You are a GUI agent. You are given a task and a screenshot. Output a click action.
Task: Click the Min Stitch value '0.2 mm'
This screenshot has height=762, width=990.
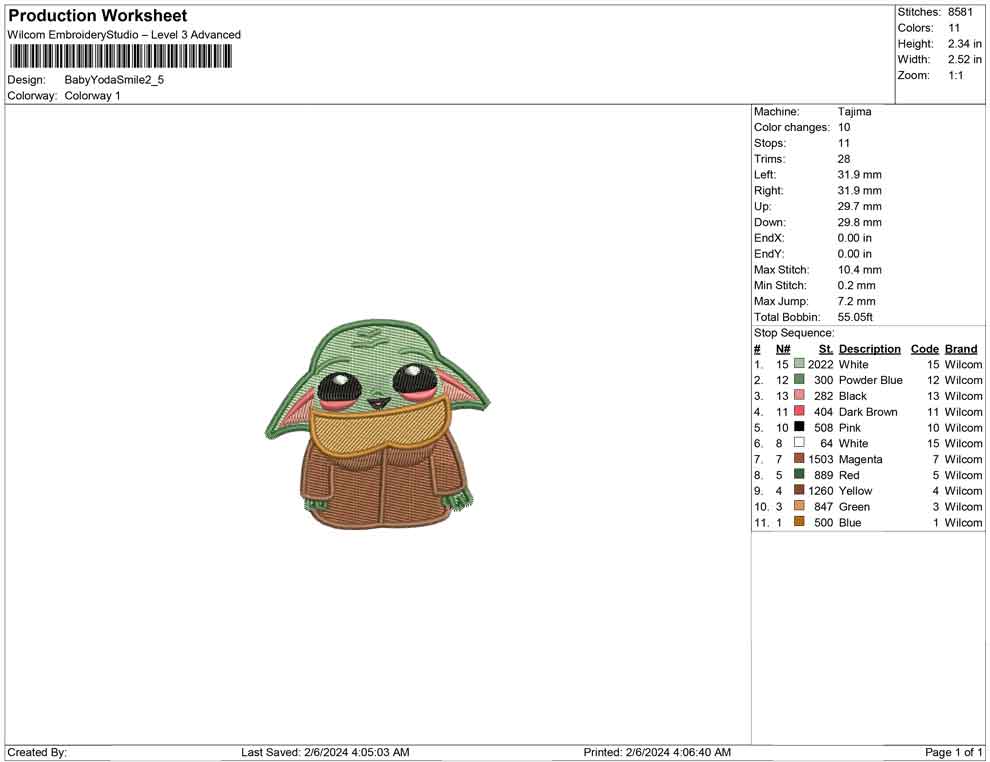point(857,285)
